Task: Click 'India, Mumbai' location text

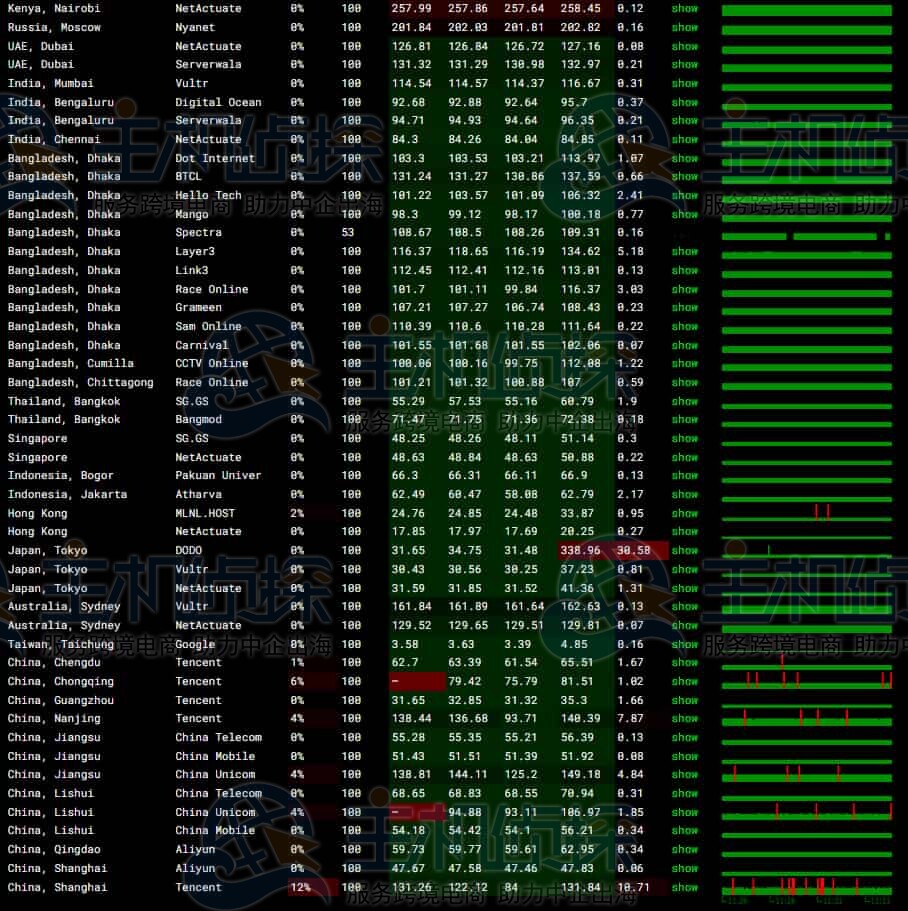Action: (50, 84)
